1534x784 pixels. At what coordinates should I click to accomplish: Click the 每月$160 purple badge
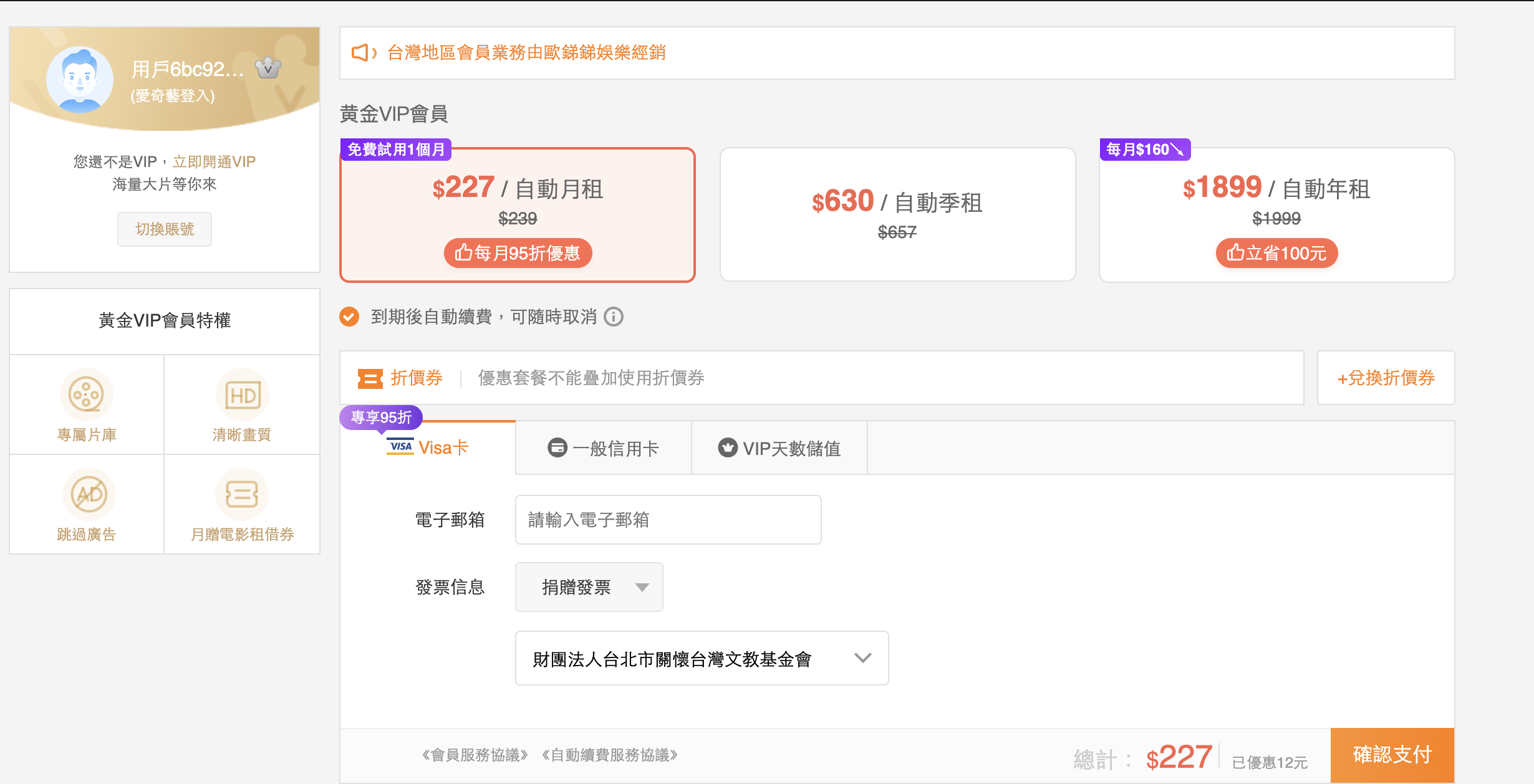[1145, 150]
